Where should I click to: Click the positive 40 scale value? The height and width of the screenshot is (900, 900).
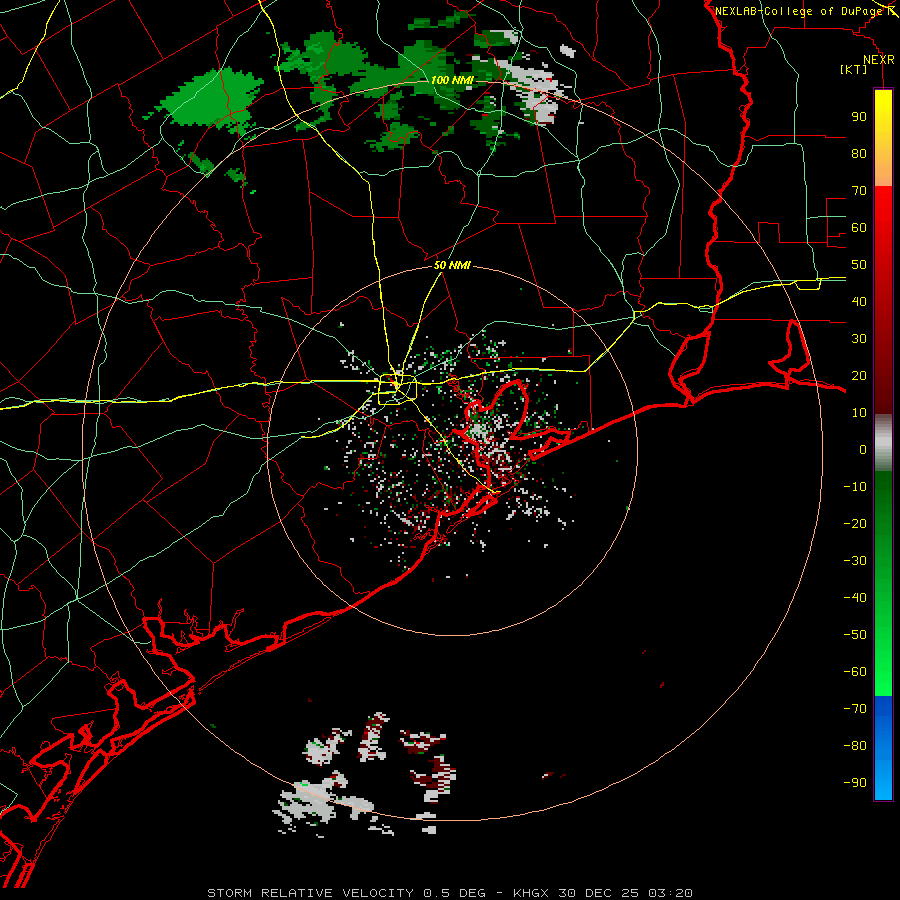coord(859,302)
